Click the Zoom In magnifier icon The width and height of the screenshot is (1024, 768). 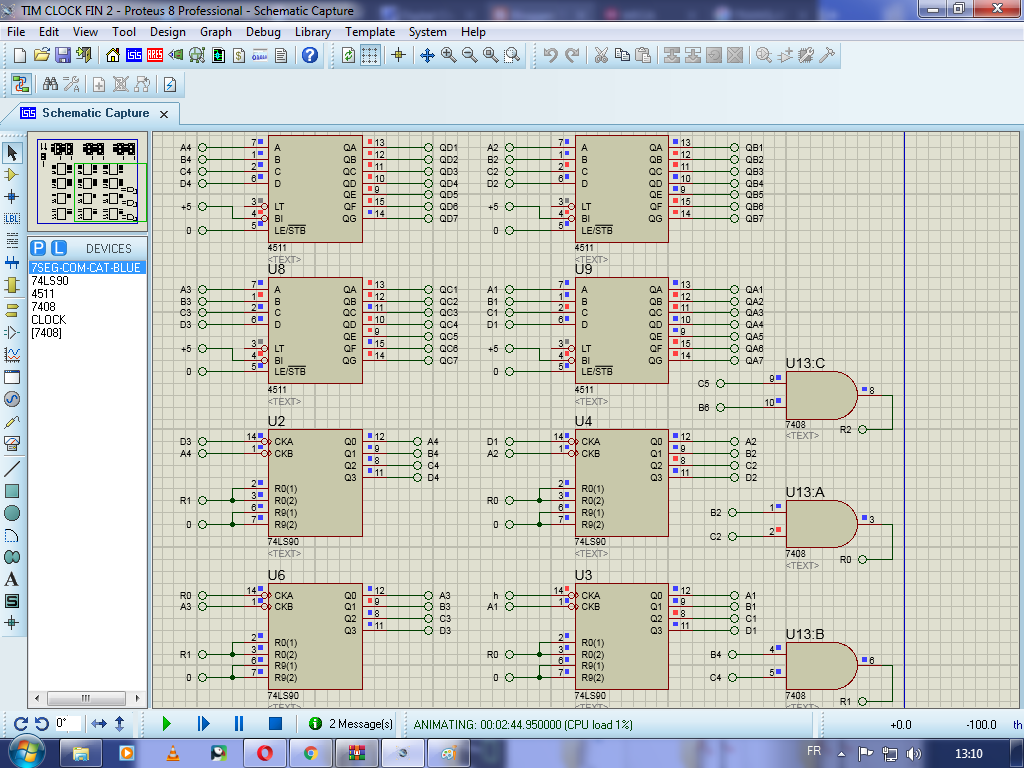point(448,56)
